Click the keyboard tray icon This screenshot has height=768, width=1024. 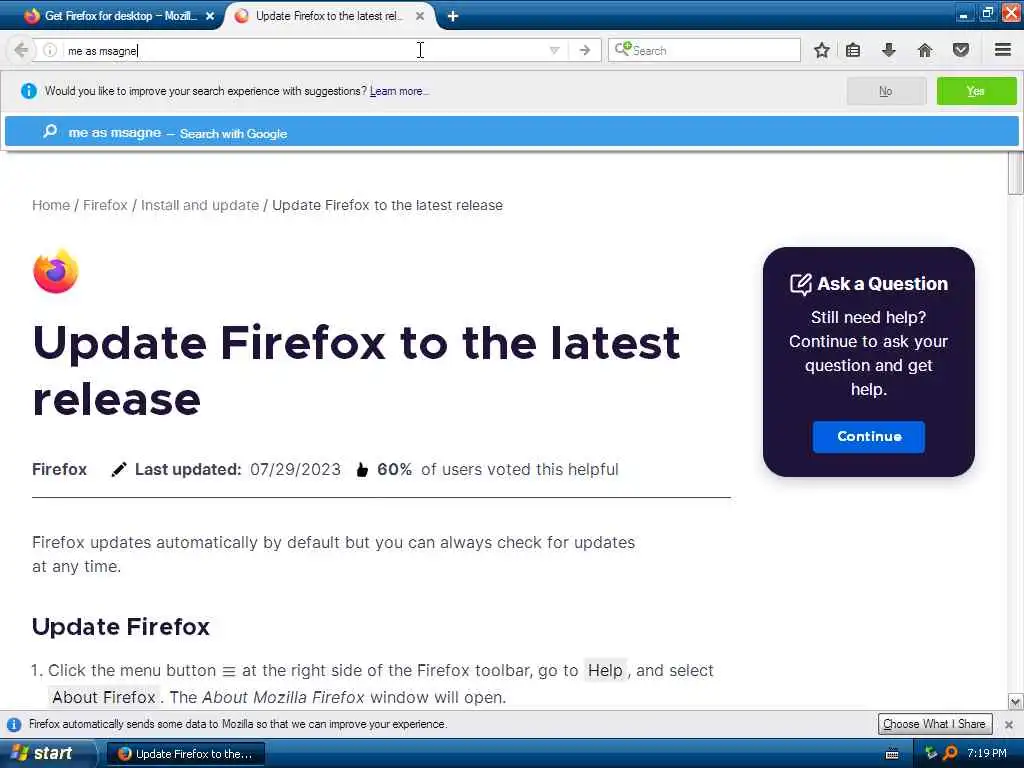892,754
